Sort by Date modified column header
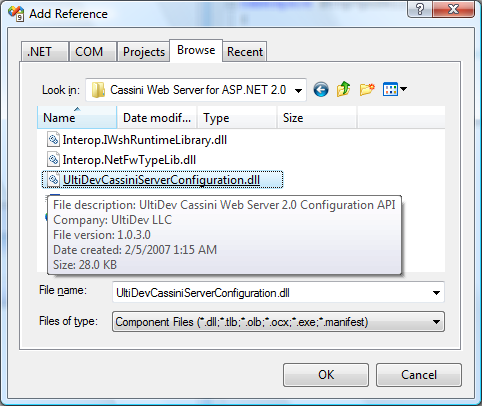This screenshot has width=482, height=406. (157, 118)
